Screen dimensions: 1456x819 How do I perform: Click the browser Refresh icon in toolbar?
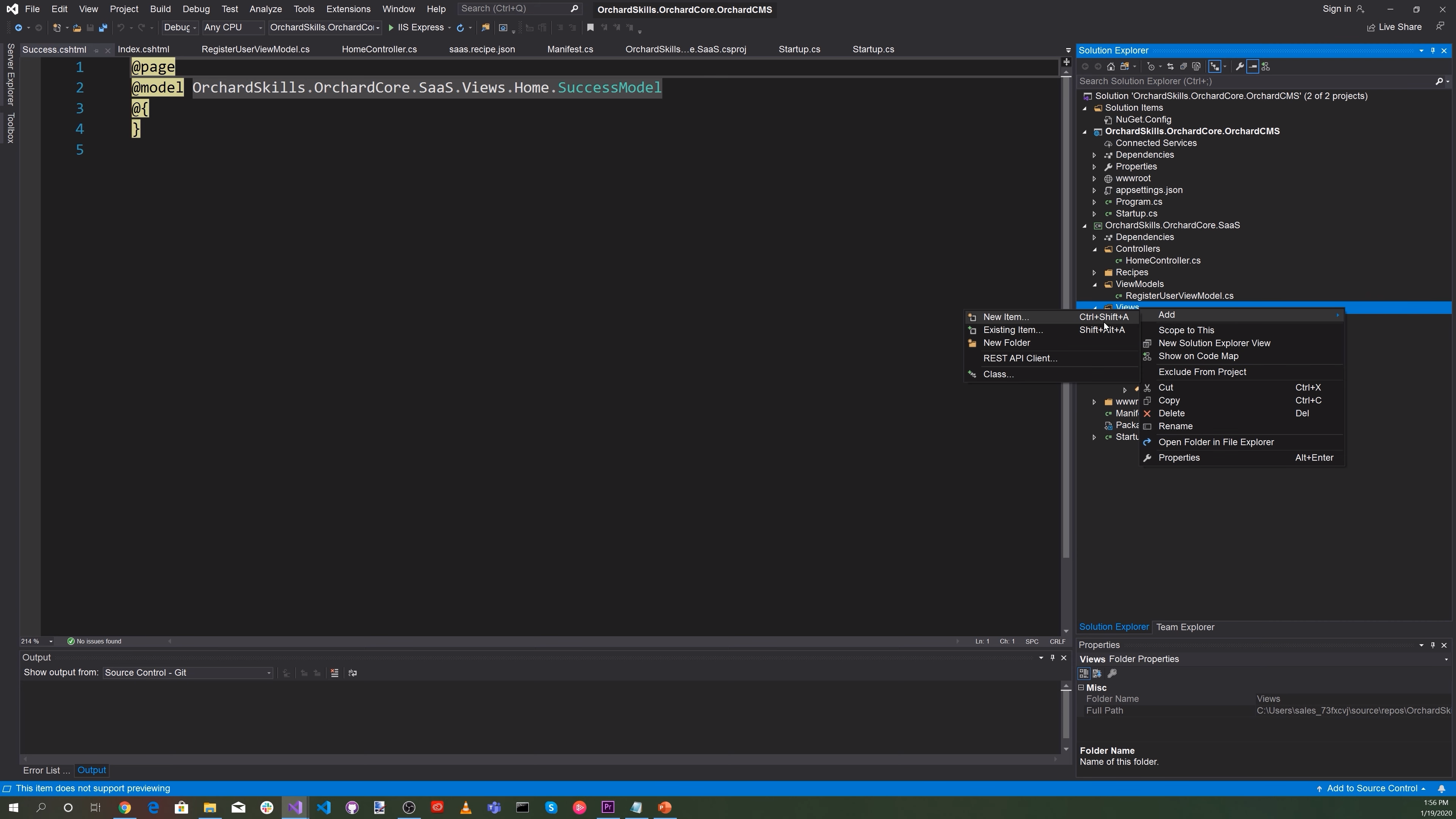[x=460, y=28]
